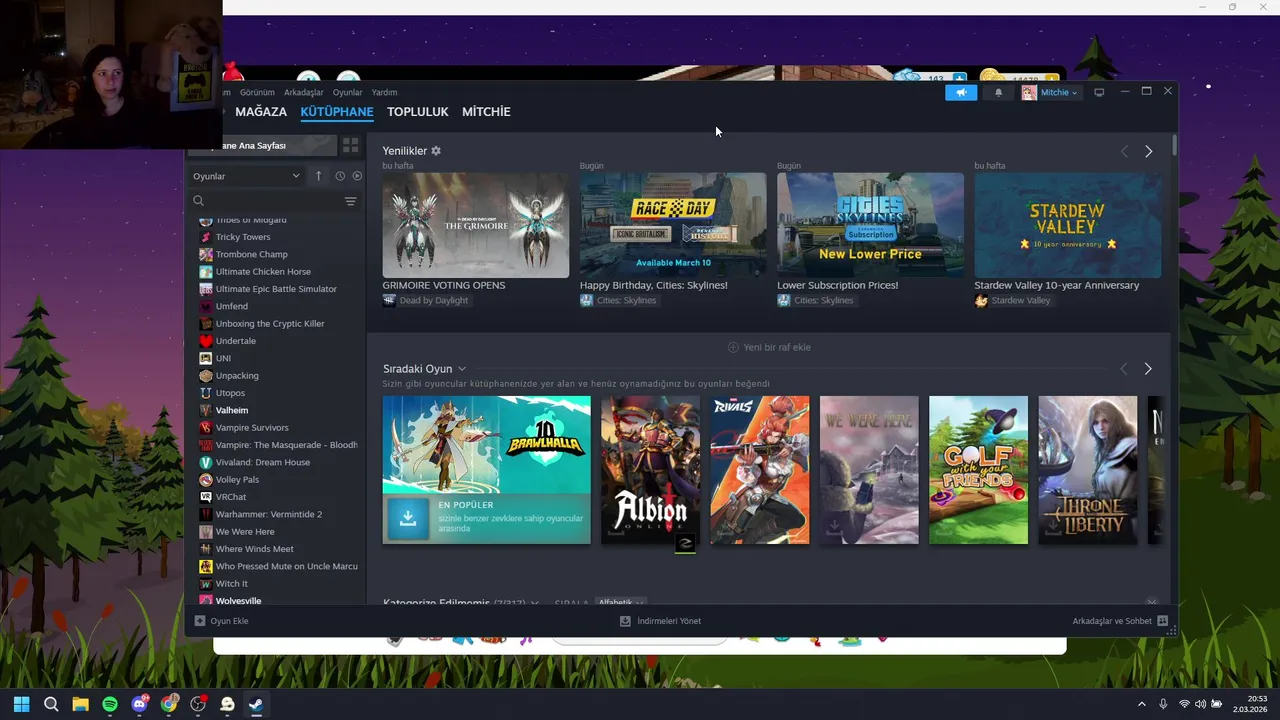Expand the Sıradaki Oyun shelf dropdown
This screenshot has height=720, width=1280.
click(461, 369)
